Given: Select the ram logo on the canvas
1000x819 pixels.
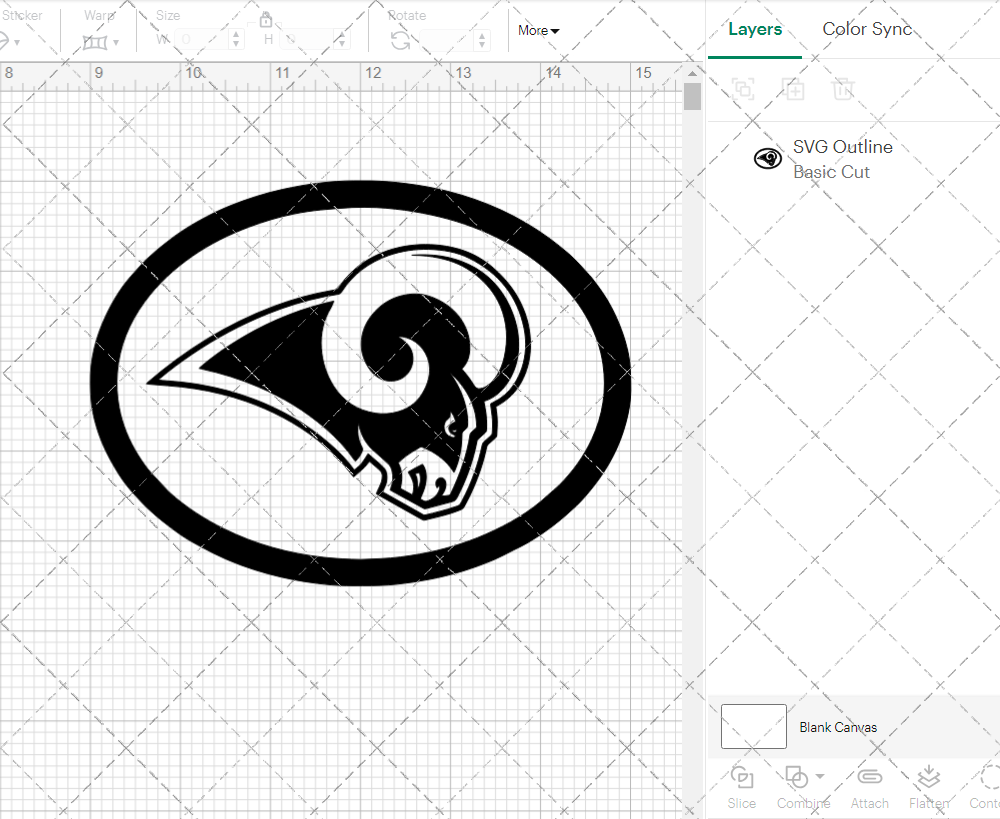Looking at the screenshot, I should point(361,383).
